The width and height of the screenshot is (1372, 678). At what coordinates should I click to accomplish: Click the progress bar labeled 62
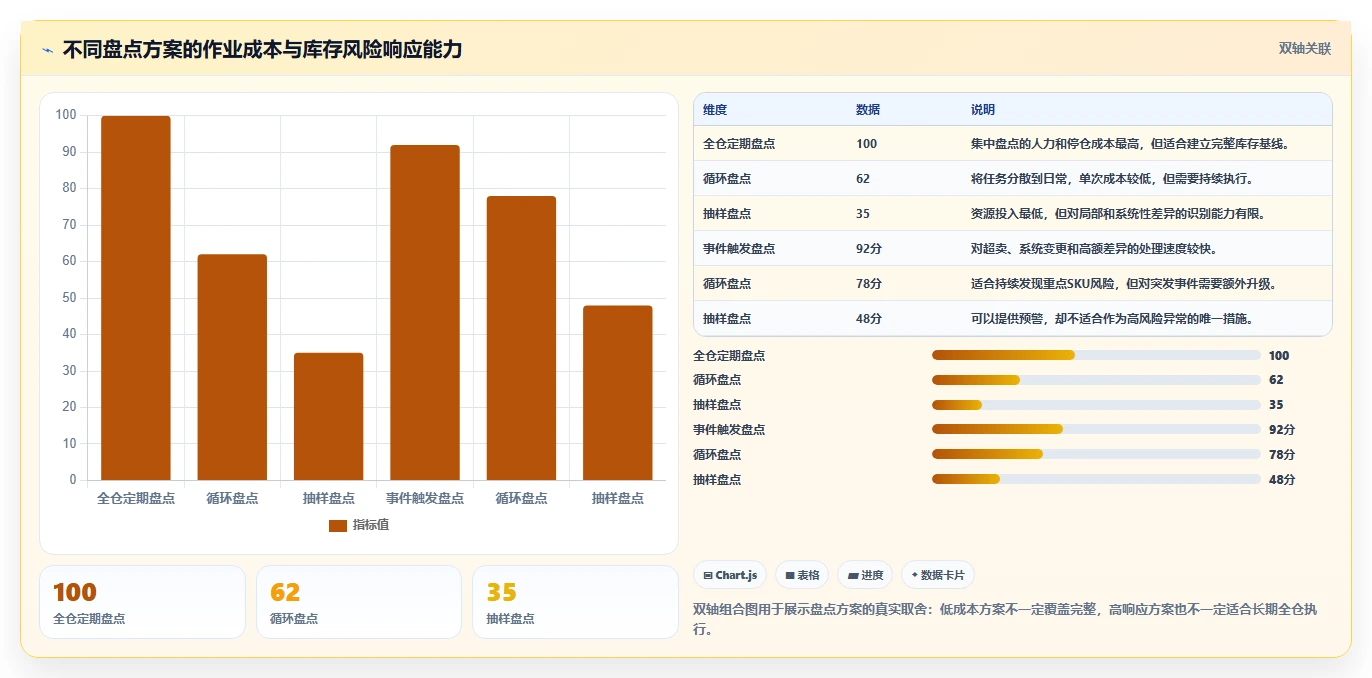click(1096, 380)
